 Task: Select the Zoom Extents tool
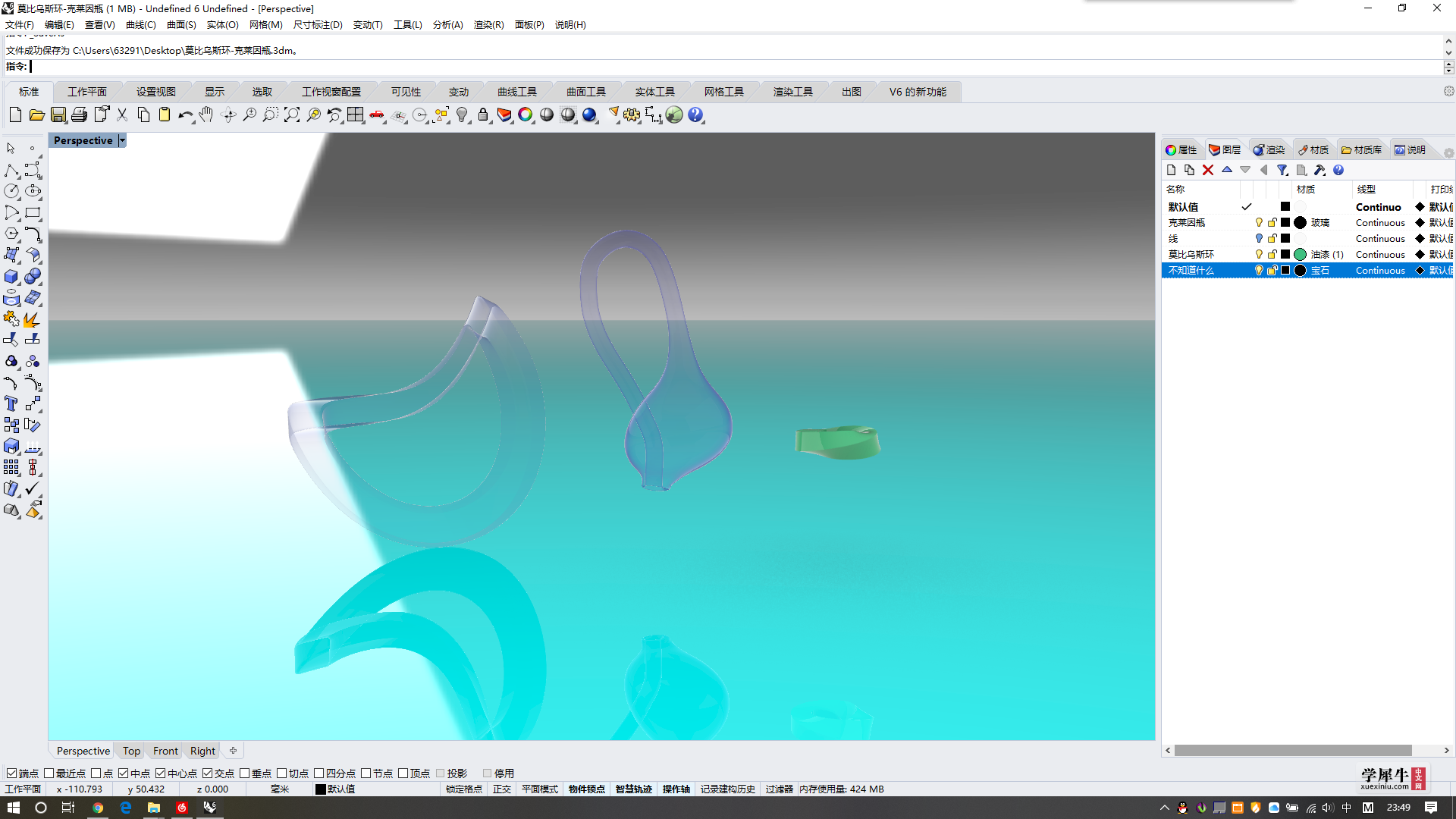[x=292, y=115]
